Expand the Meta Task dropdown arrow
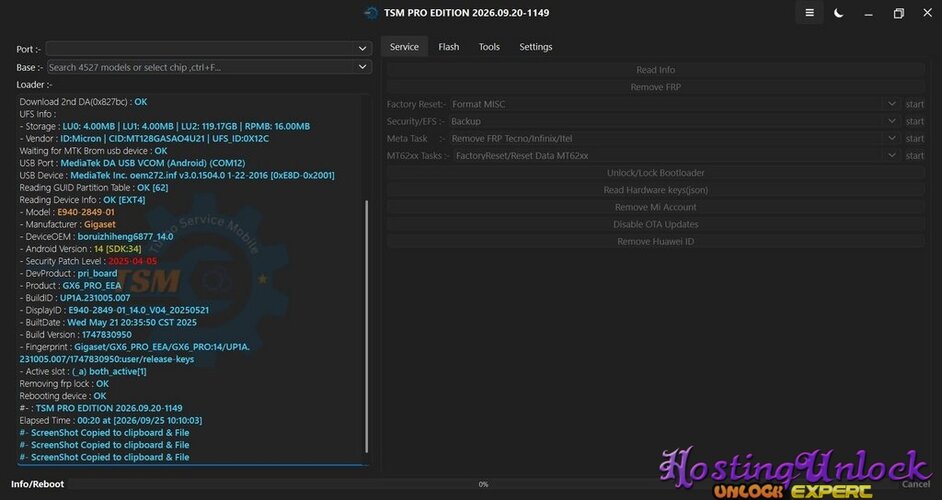 (892, 138)
